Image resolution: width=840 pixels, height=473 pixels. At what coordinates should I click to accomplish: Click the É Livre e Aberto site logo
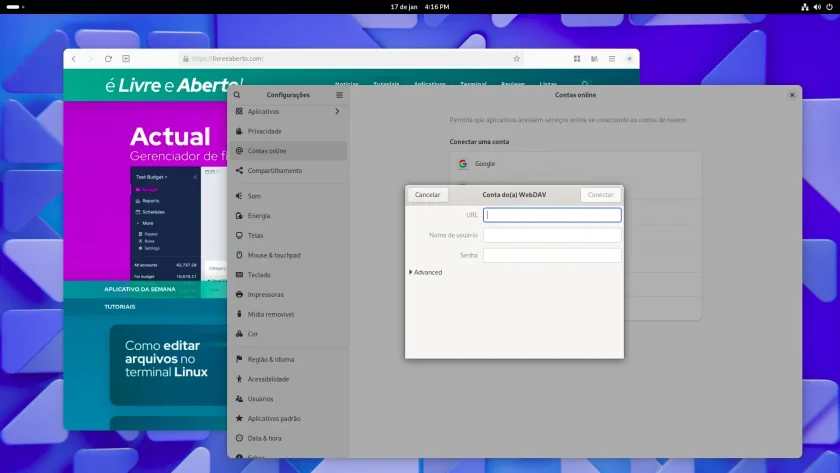(174, 85)
